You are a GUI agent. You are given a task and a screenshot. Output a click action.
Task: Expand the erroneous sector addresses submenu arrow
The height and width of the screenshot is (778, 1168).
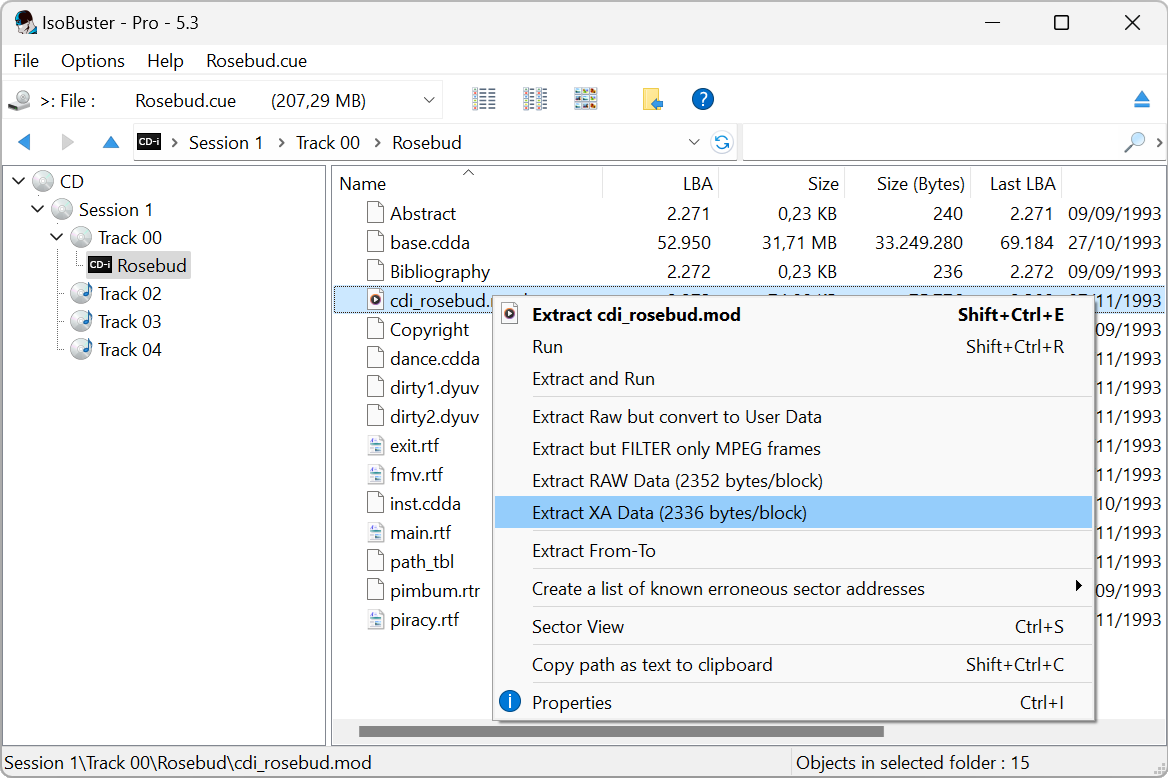point(1078,586)
